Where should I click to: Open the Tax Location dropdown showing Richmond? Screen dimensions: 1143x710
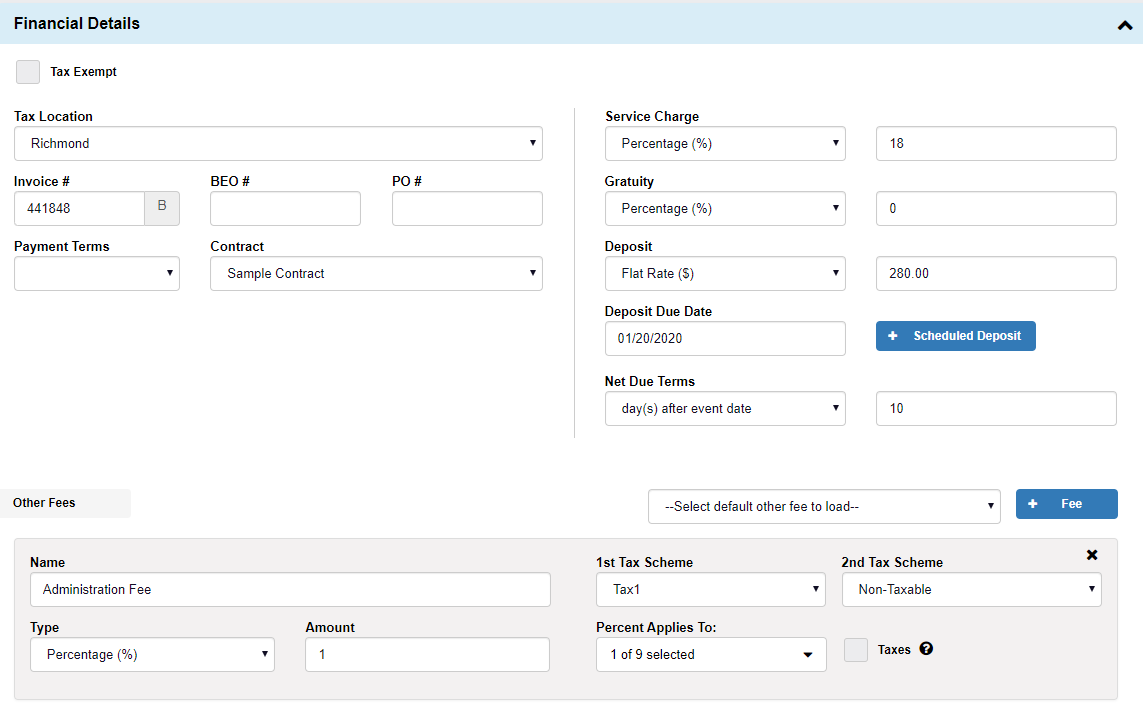[278, 144]
